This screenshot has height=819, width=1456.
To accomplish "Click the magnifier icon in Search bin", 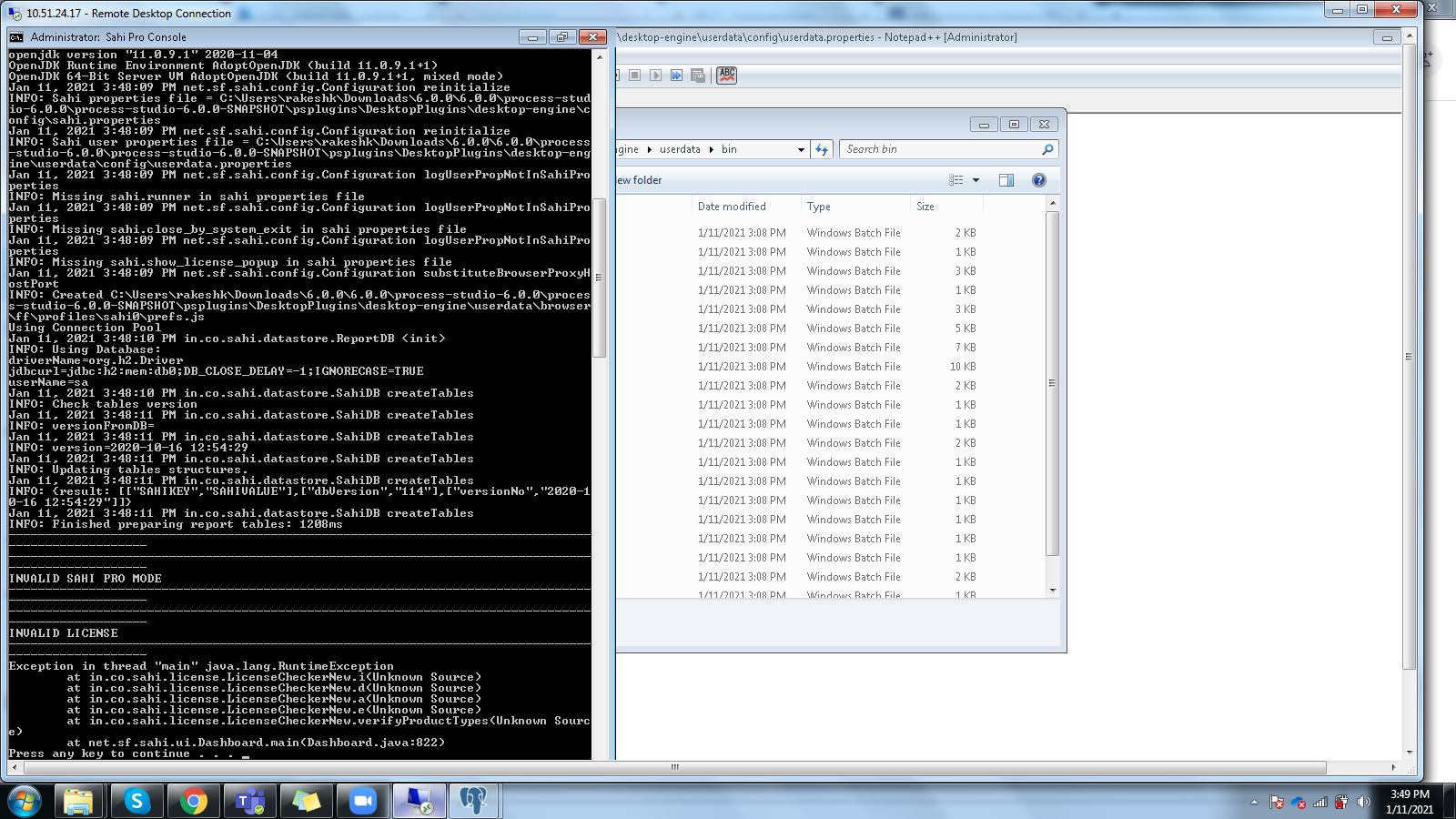I will [x=1047, y=149].
